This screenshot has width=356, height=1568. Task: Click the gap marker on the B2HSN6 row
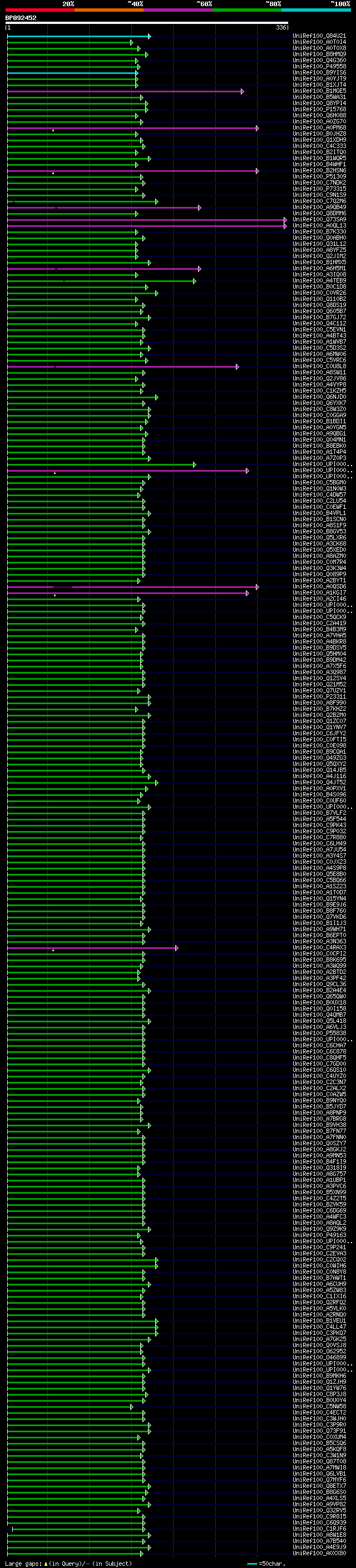53,173
